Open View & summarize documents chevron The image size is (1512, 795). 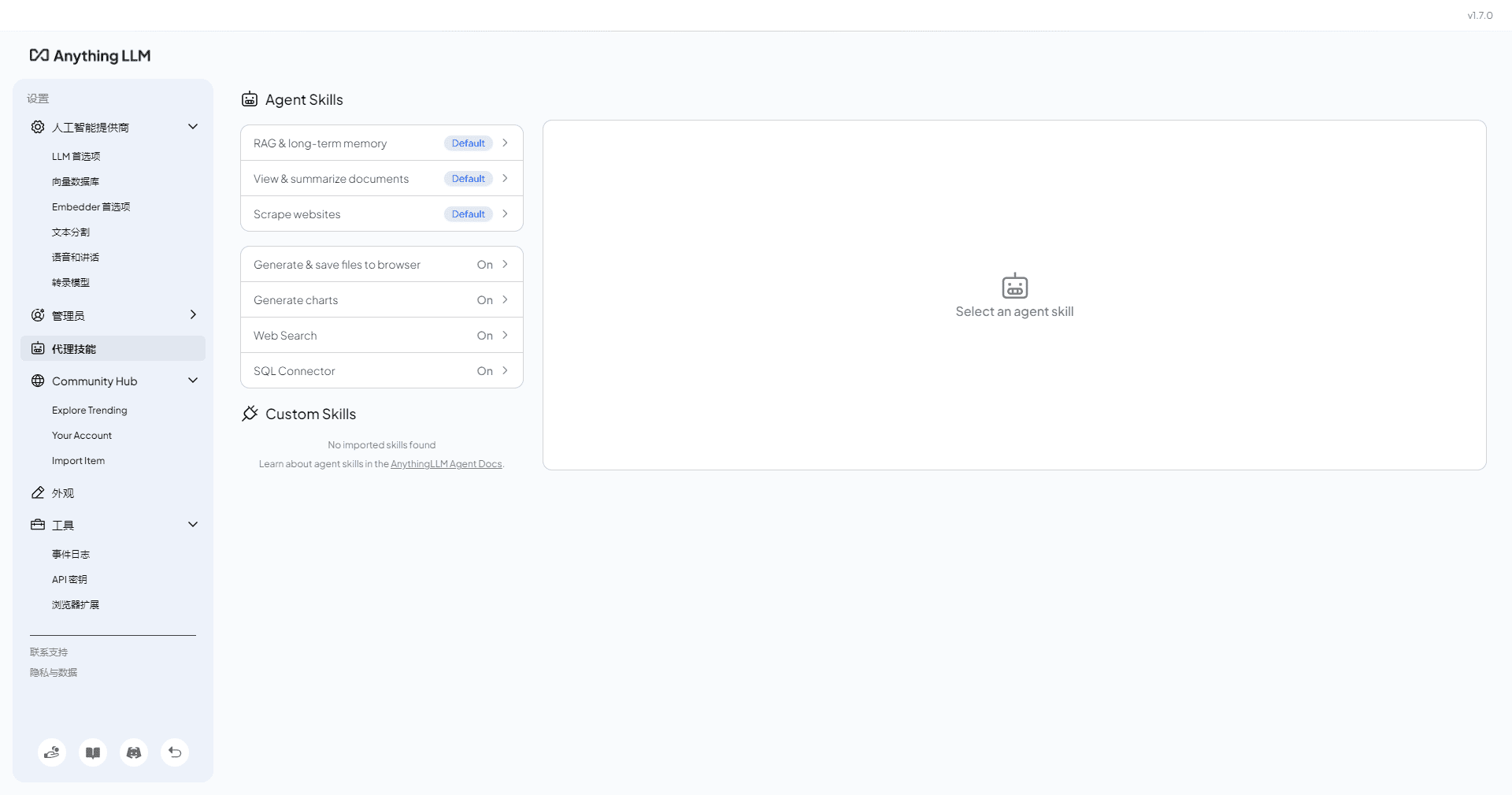[505, 178]
